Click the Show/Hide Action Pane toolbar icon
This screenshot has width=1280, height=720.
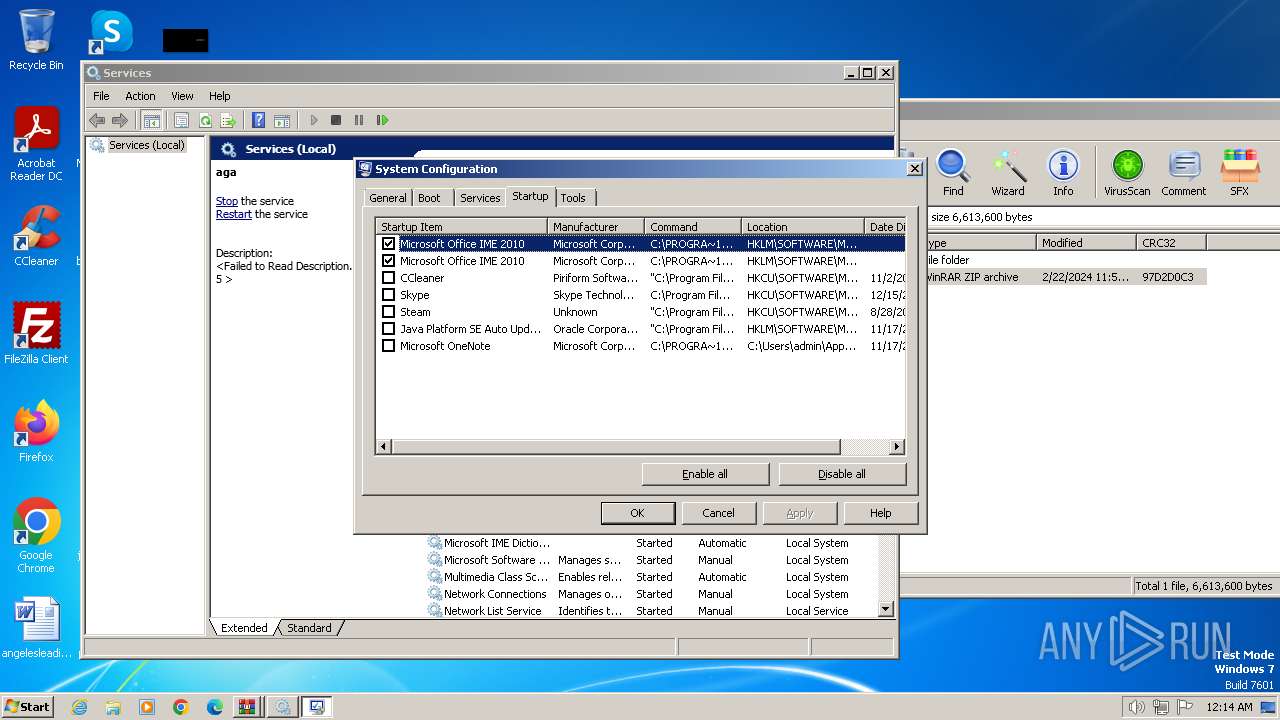coord(282,120)
